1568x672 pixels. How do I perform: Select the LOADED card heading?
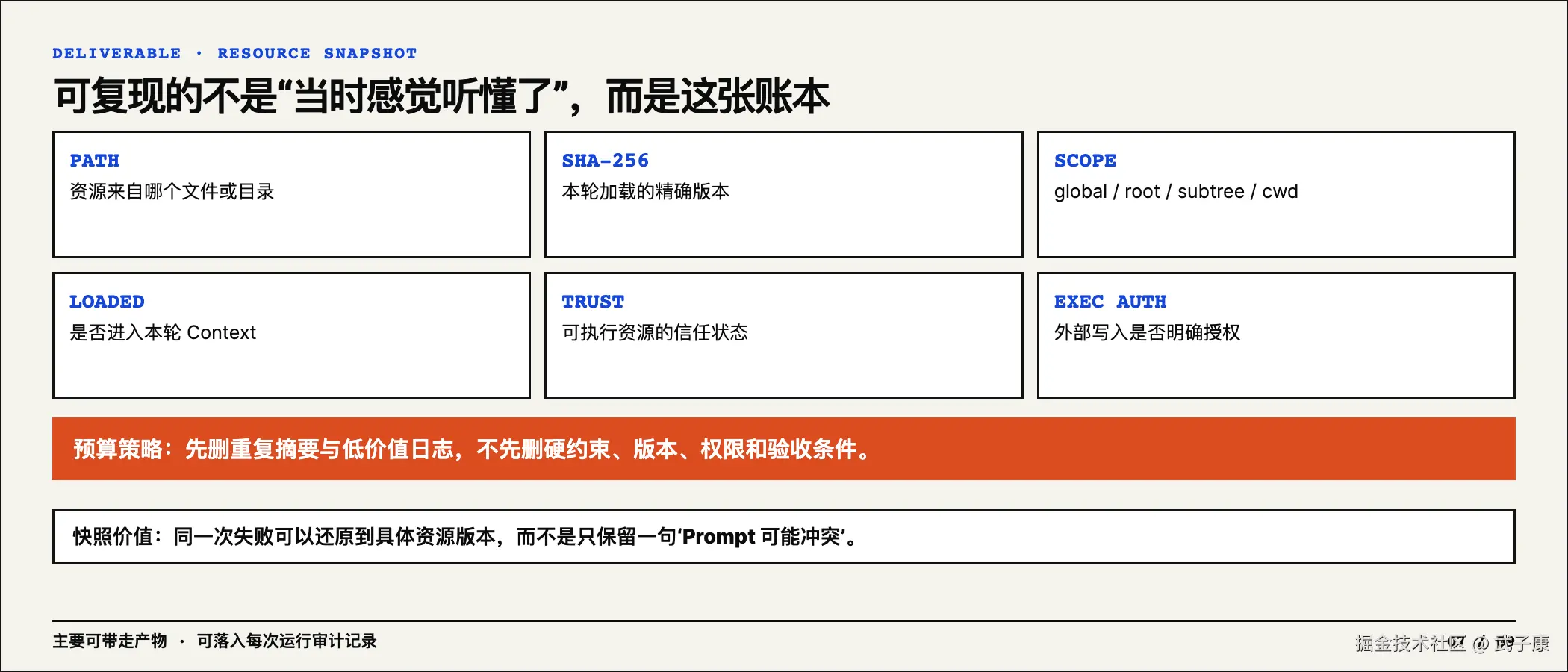107,302
